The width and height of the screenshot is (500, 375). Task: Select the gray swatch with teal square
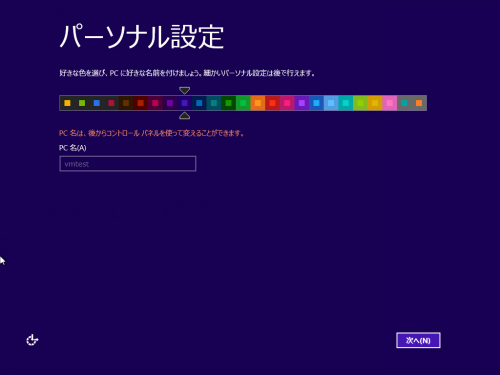[x=404, y=103]
